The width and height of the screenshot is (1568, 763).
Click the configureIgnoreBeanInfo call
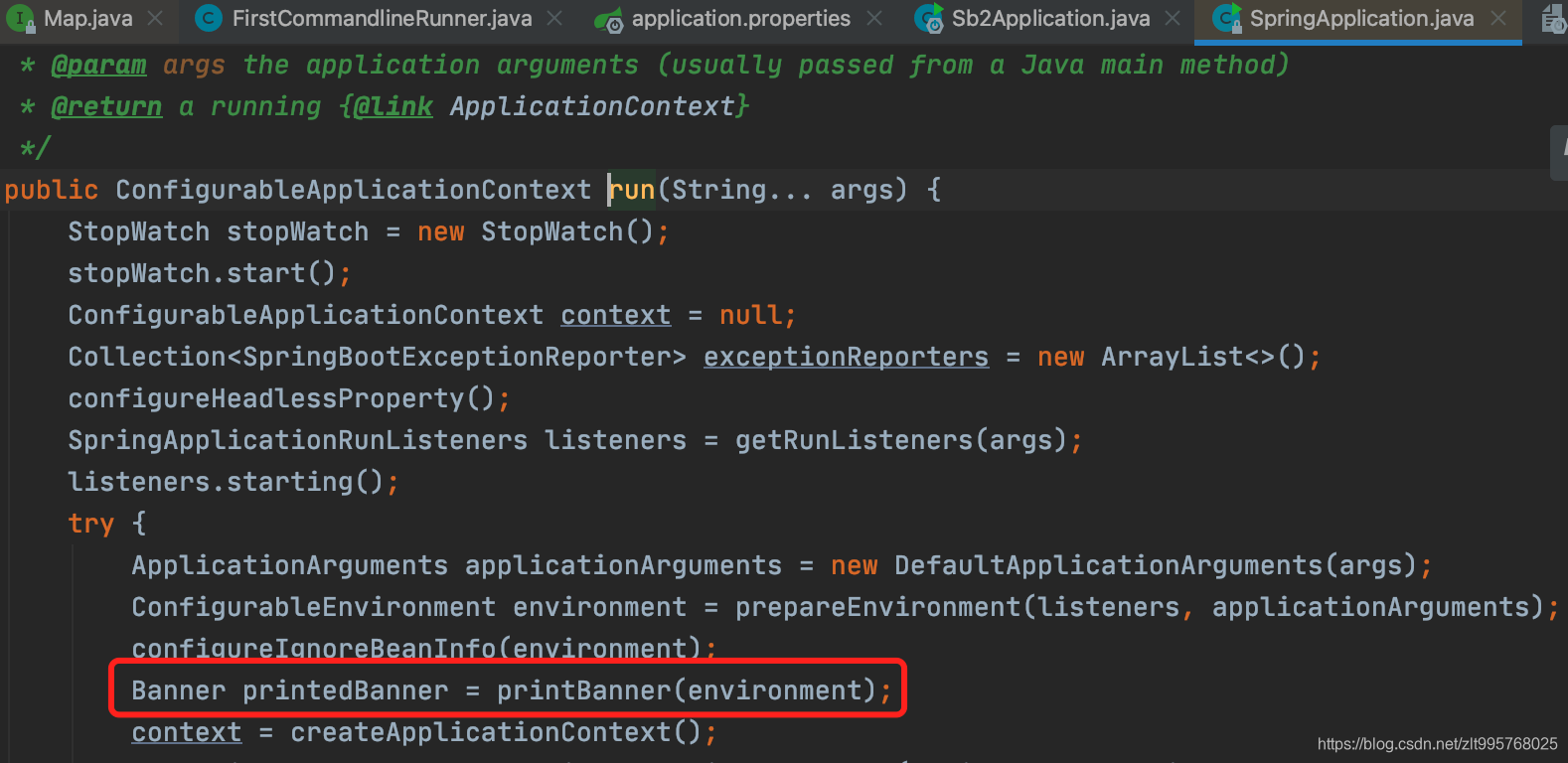pos(314,649)
